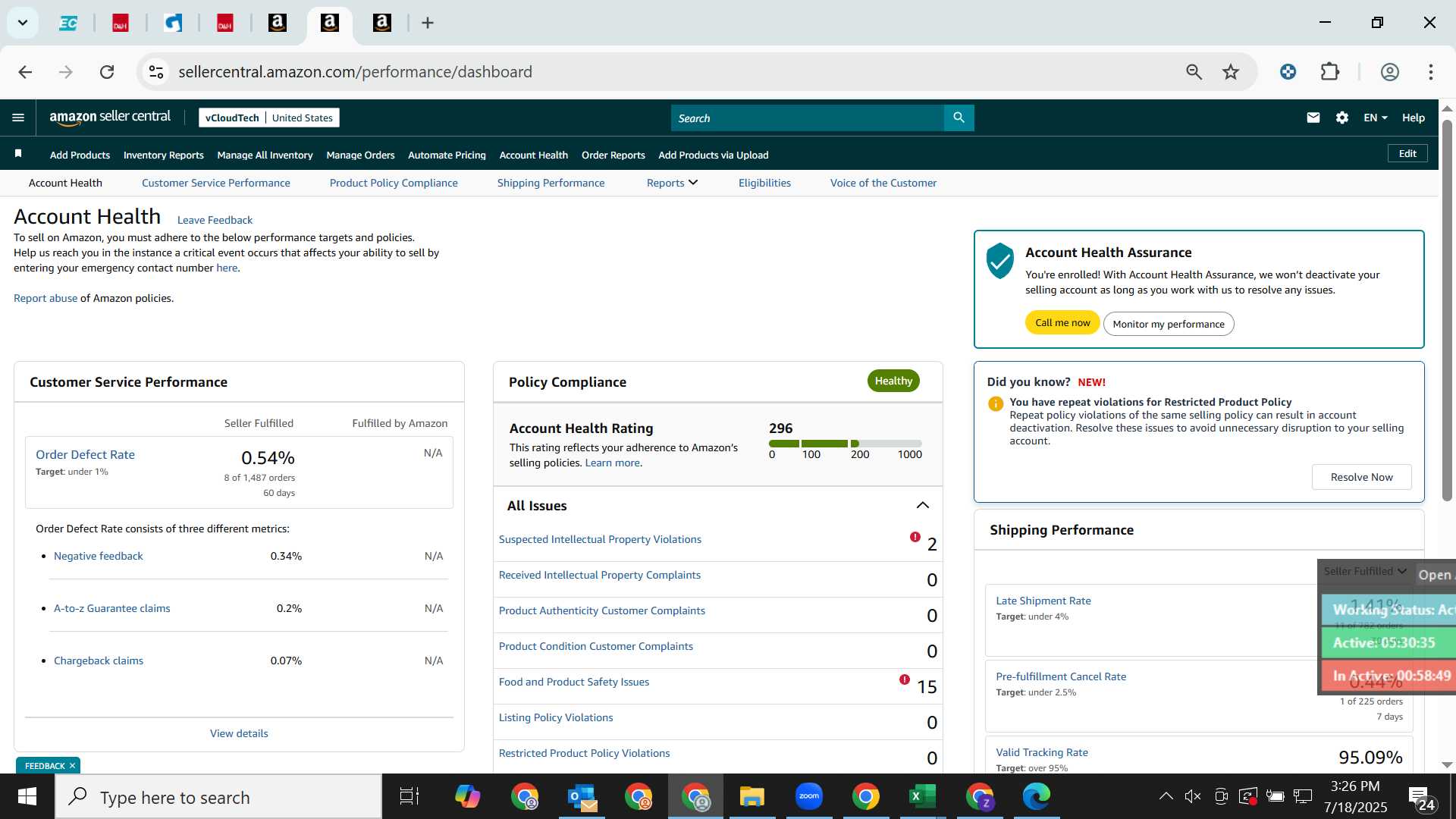Open Outlook from the taskbar
The image size is (1456, 819).
pos(582,796)
